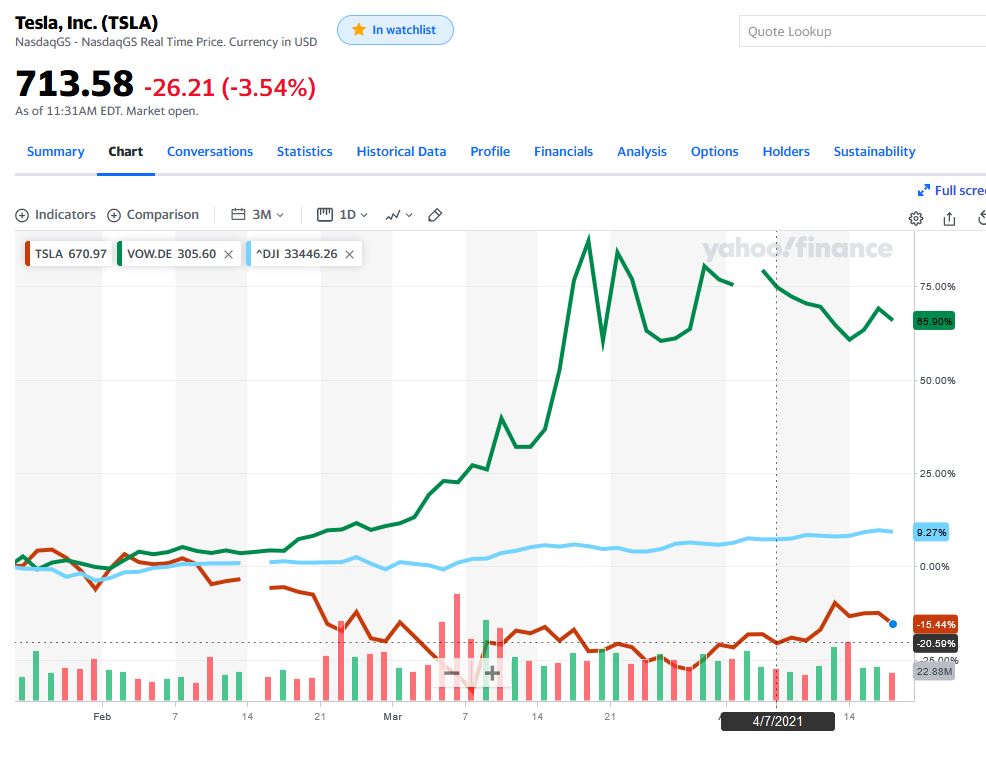Click the Comparison button
The width and height of the screenshot is (986, 757).
[x=153, y=215]
